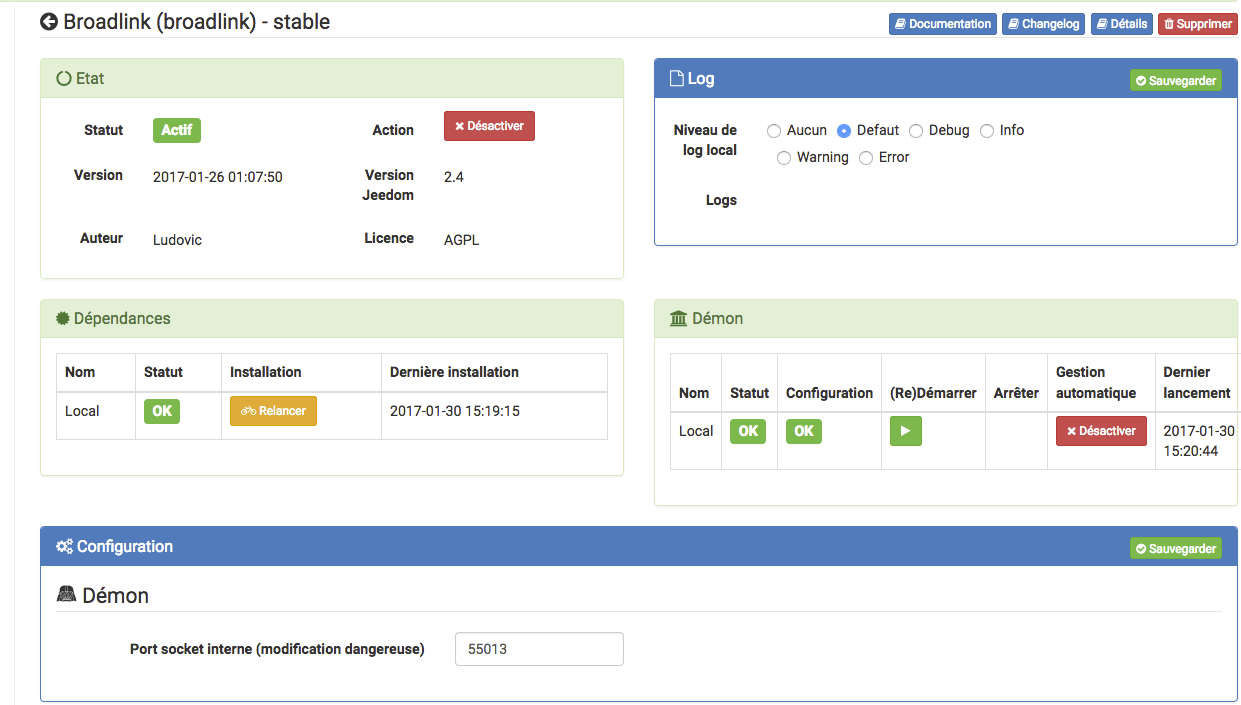The image size is (1241, 705).
Task: Click the Installation column header
Action: 266,372
